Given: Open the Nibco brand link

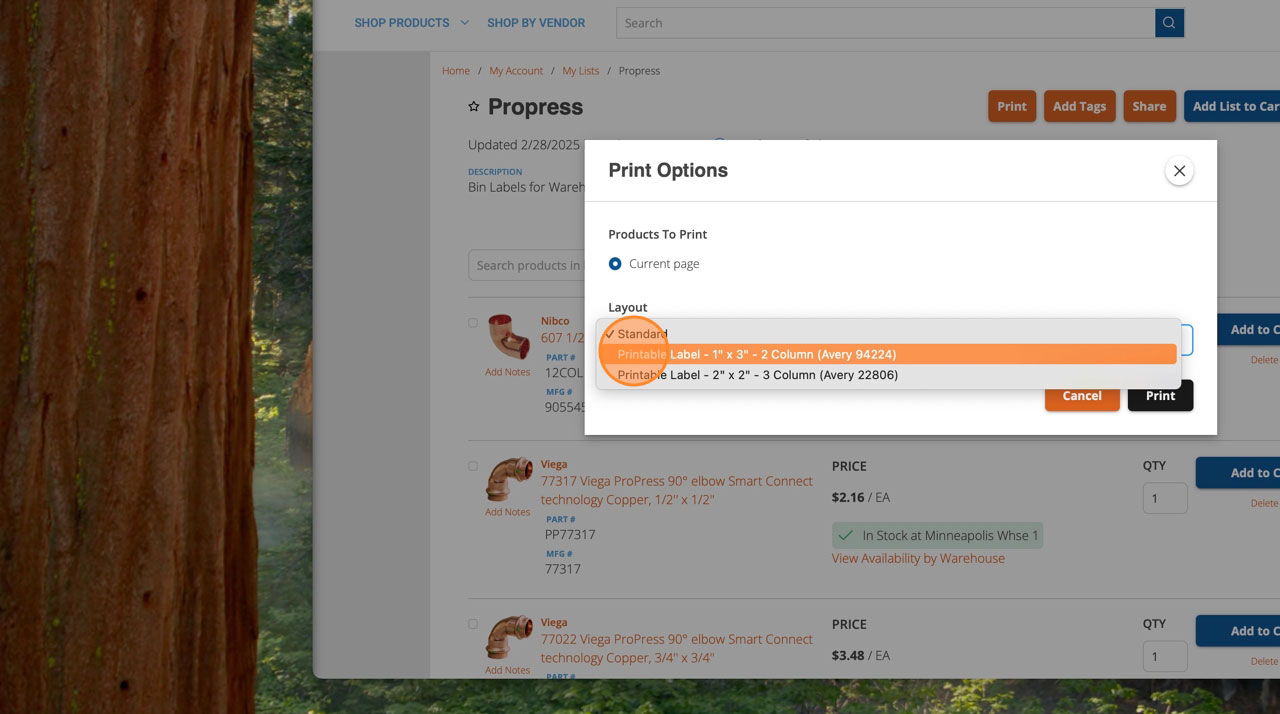Looking at the screenshot, I should pyautogui.click(x=555, y=321).
